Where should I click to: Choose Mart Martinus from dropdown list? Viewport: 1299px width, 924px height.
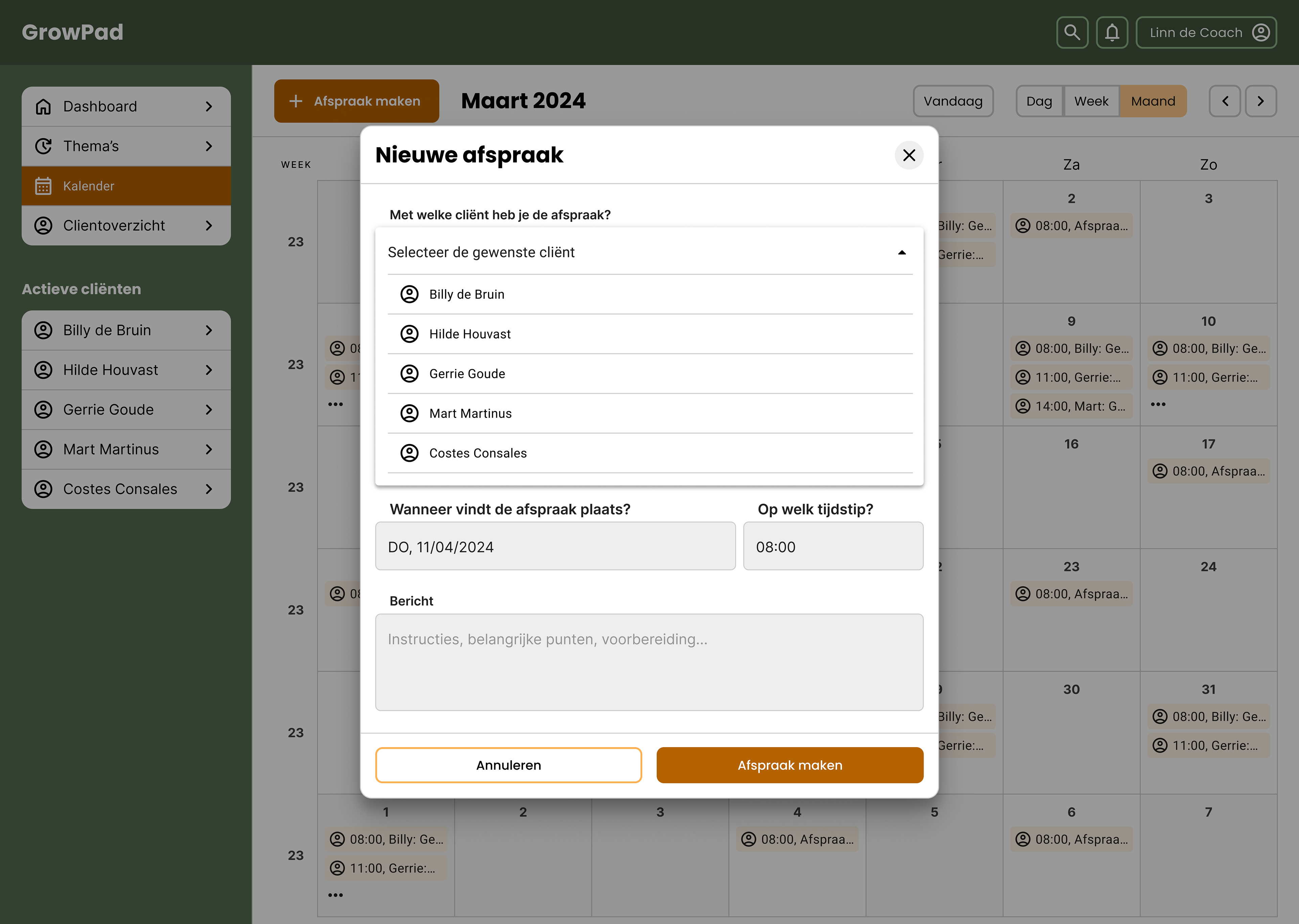(x=650, y=414)
